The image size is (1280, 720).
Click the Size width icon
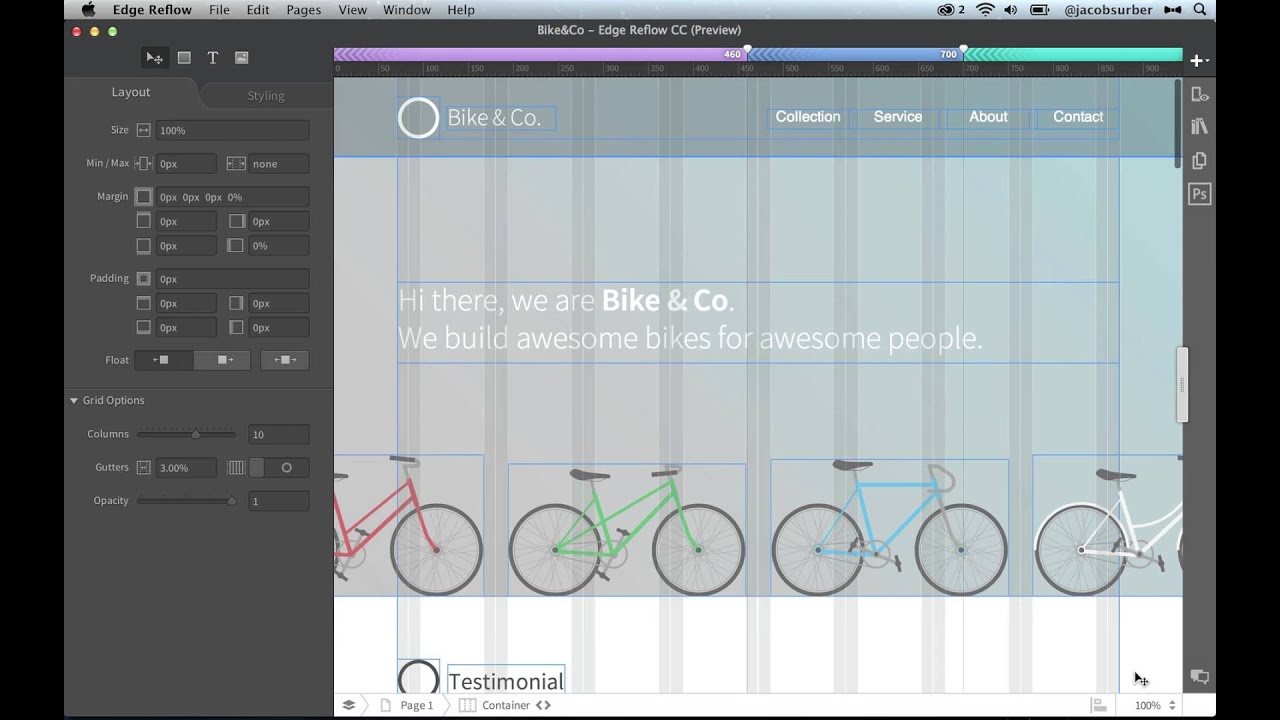143,130
